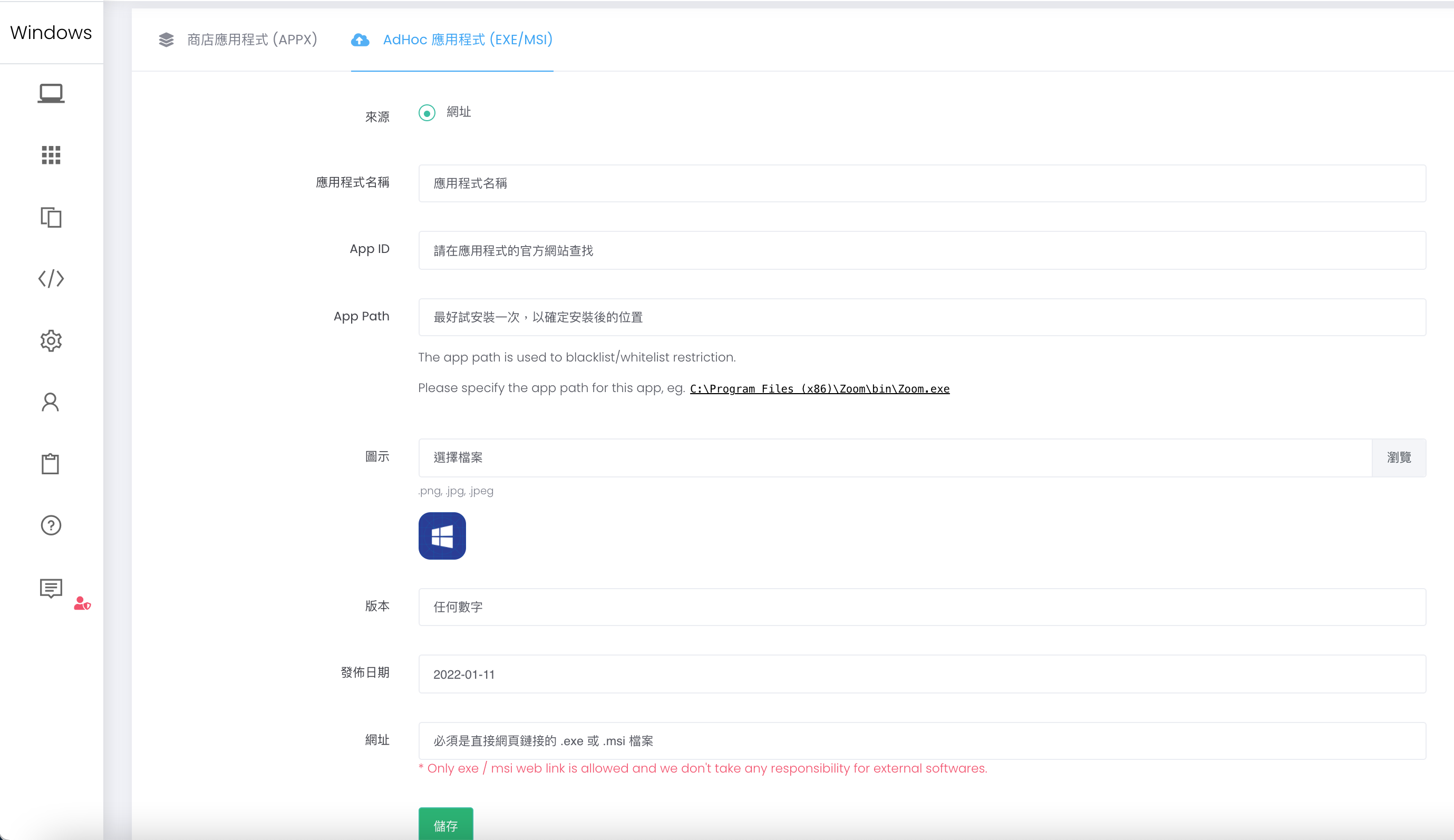
Task: Click the cloud upload icon beside AdHoc
Action: [x=360, y=40]
